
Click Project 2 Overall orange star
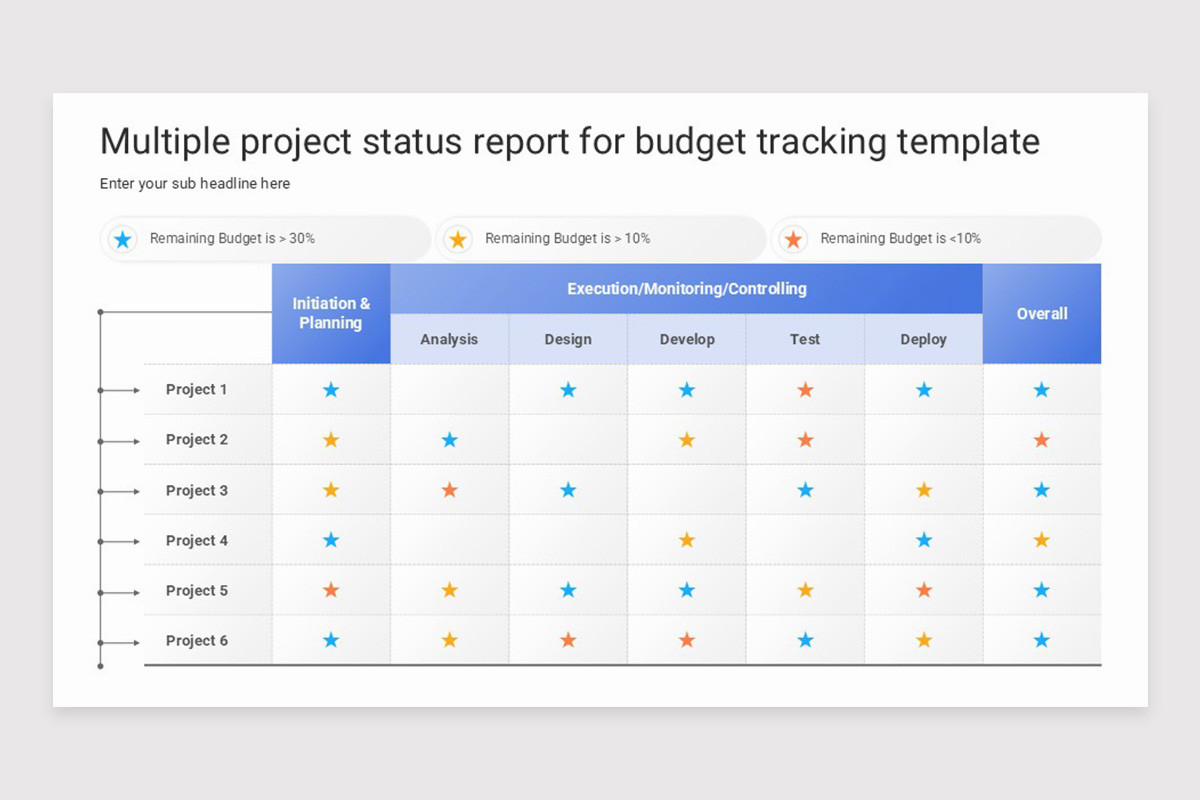tap(1042, 440)
